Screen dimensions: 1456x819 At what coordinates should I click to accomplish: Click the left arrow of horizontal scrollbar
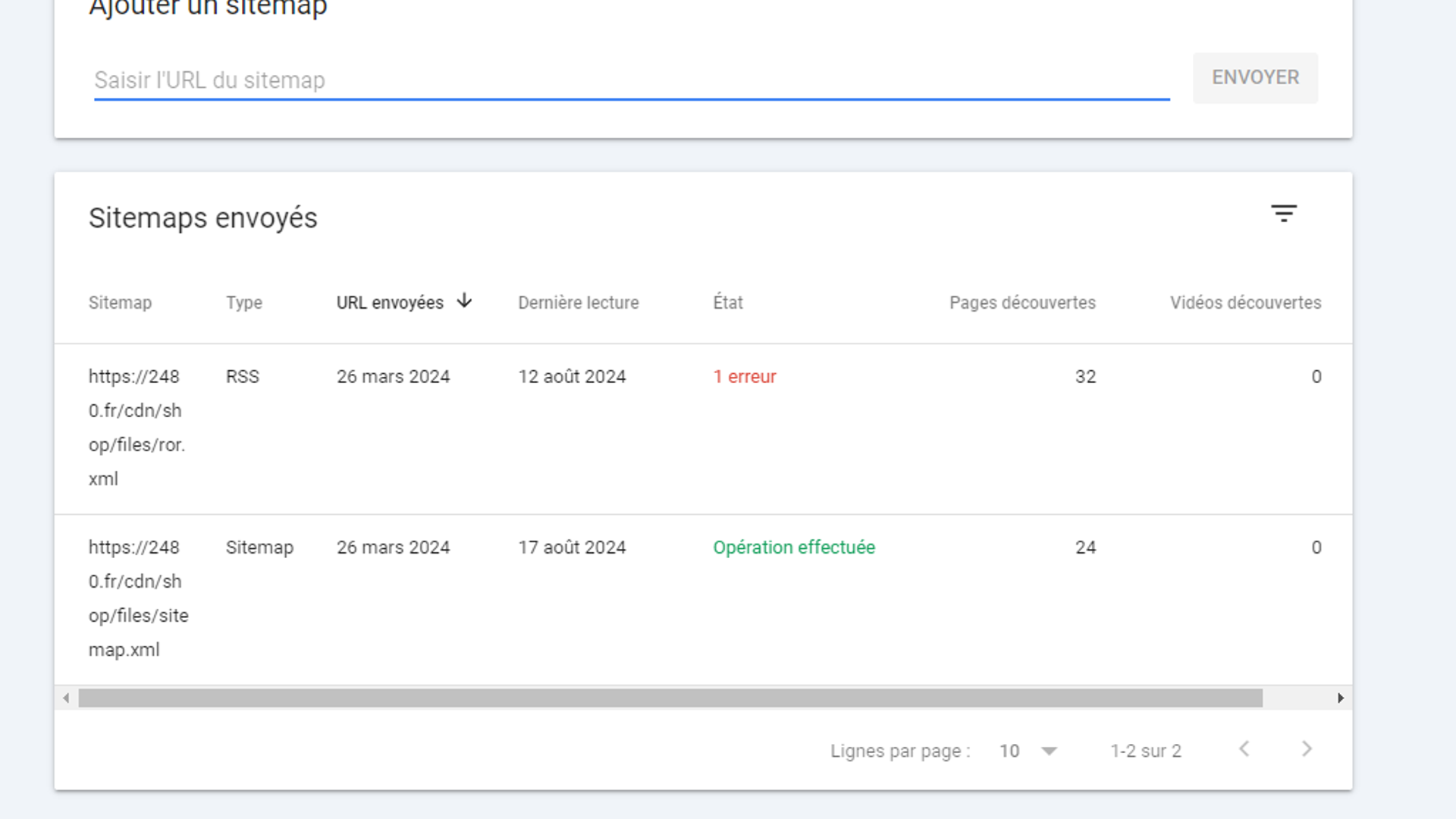point(66,698)
